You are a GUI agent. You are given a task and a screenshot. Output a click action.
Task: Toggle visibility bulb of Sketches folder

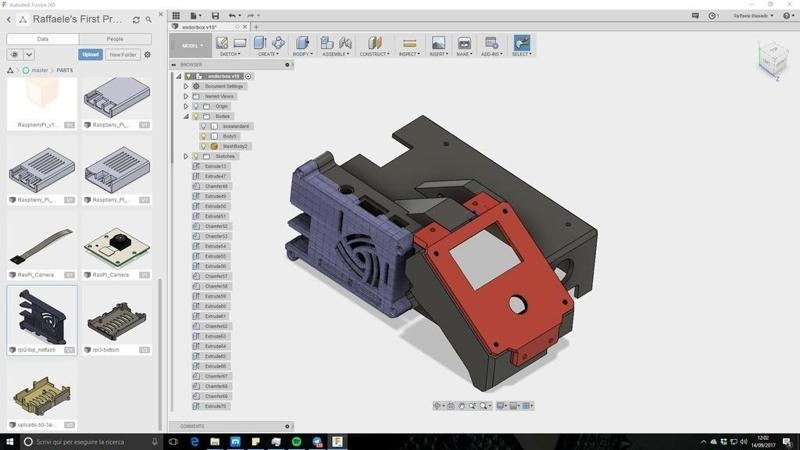click(x=196, y=156)
